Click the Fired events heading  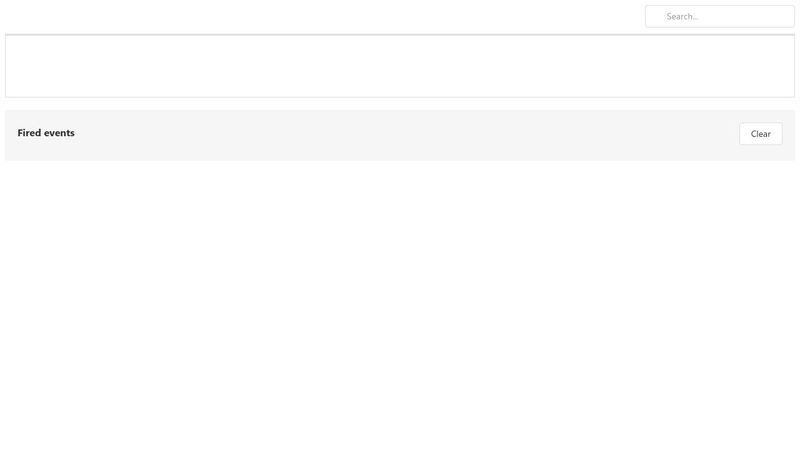(x=46, y=133)
